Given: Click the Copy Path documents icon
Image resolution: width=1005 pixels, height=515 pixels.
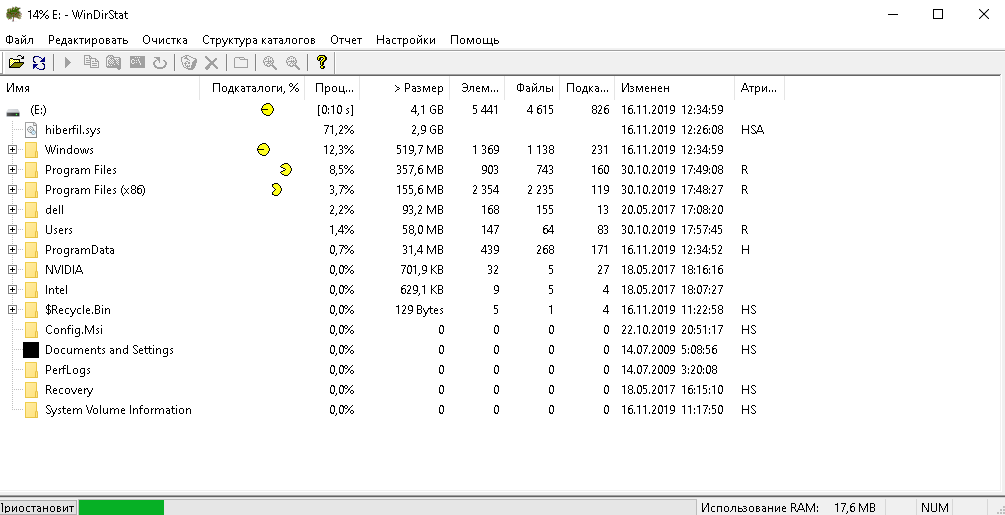Looking at the screenshot, I should (x=91, y=62).
